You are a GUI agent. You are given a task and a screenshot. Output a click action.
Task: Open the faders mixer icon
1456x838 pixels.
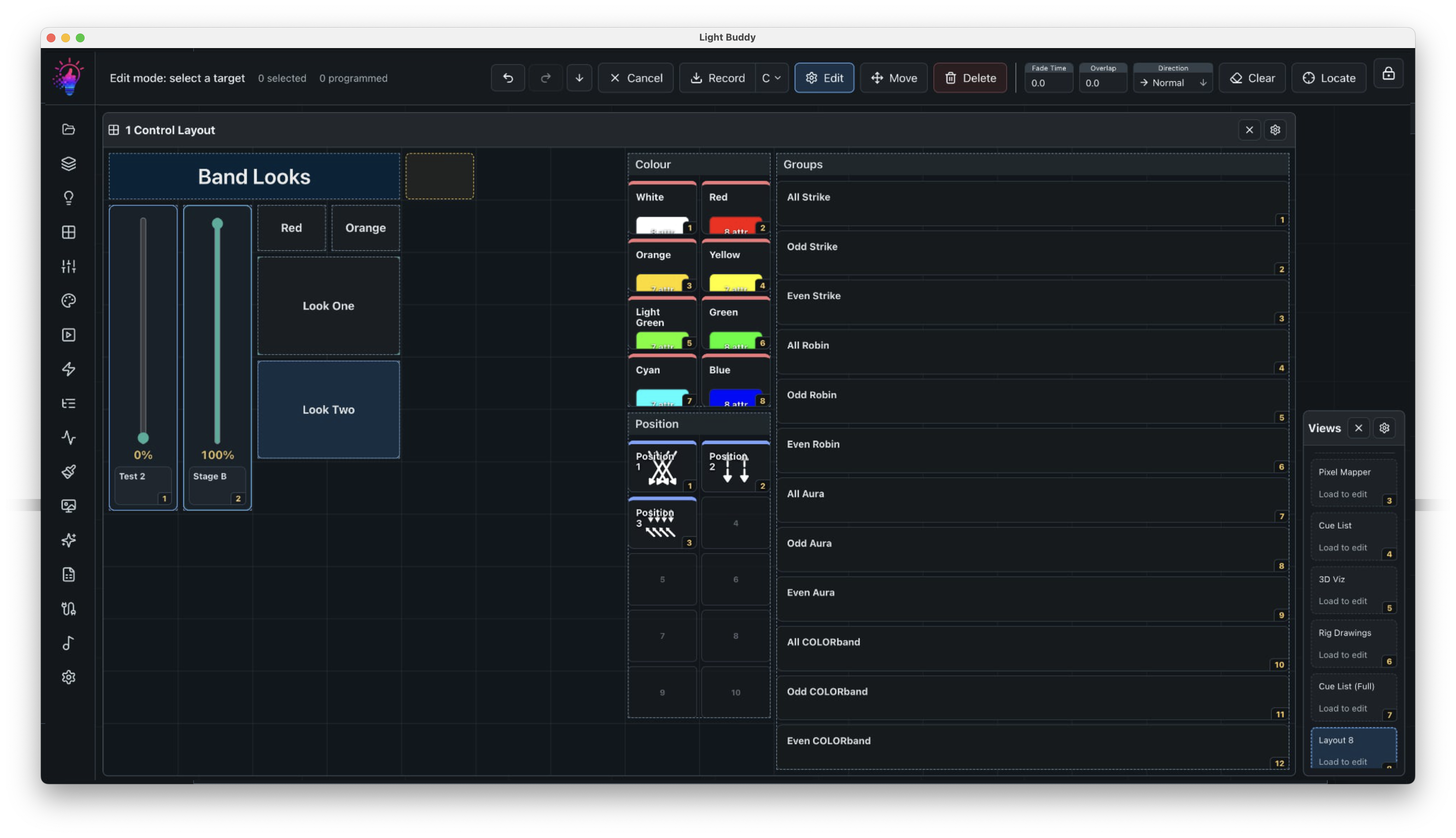pos(69,266)
